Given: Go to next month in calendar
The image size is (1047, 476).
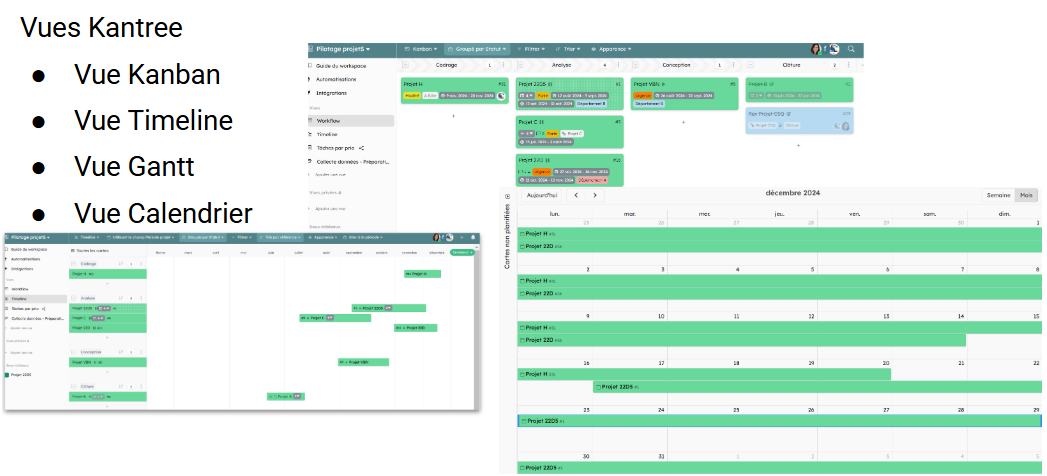Looking at the screenshot, I should pyautogui.click(x=594, y=196).
